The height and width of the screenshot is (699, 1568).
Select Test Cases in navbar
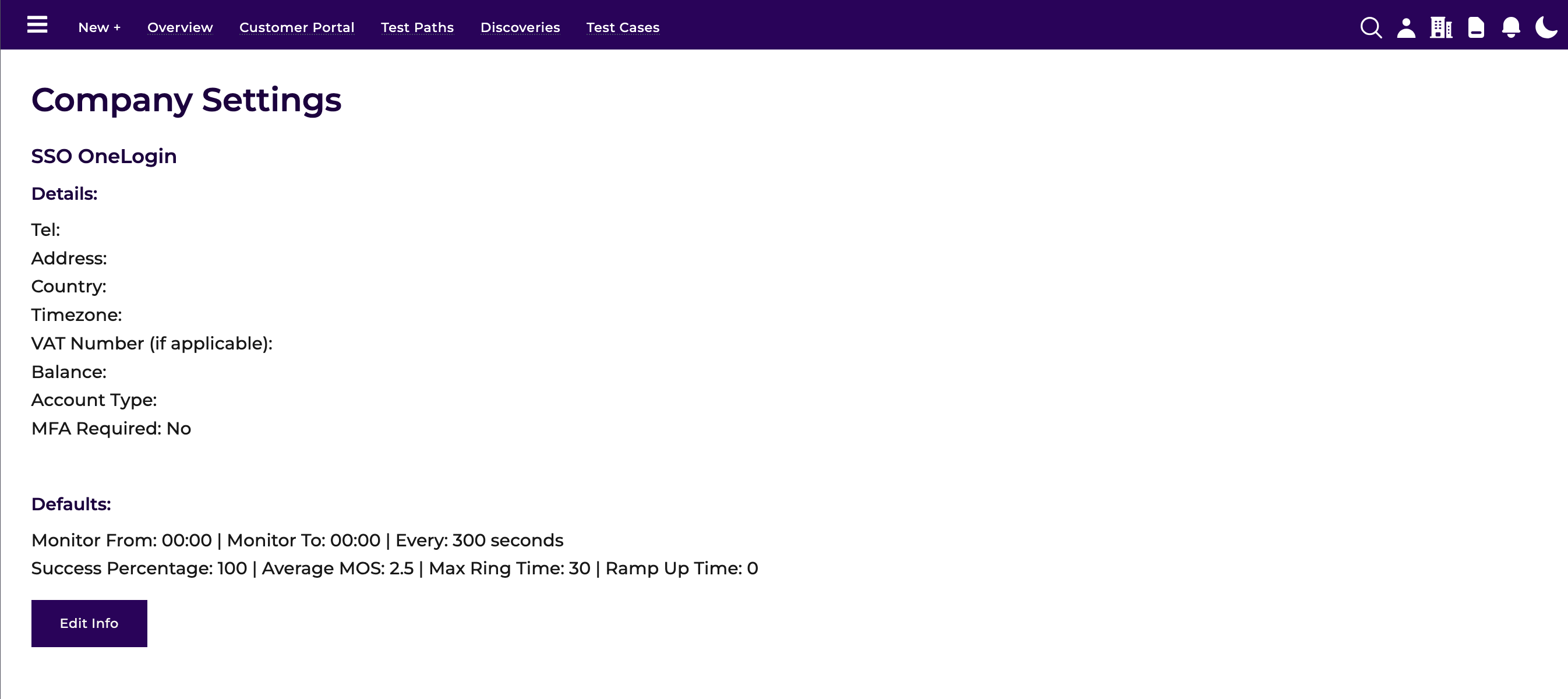pyautogui.click(x=623, y=27)
